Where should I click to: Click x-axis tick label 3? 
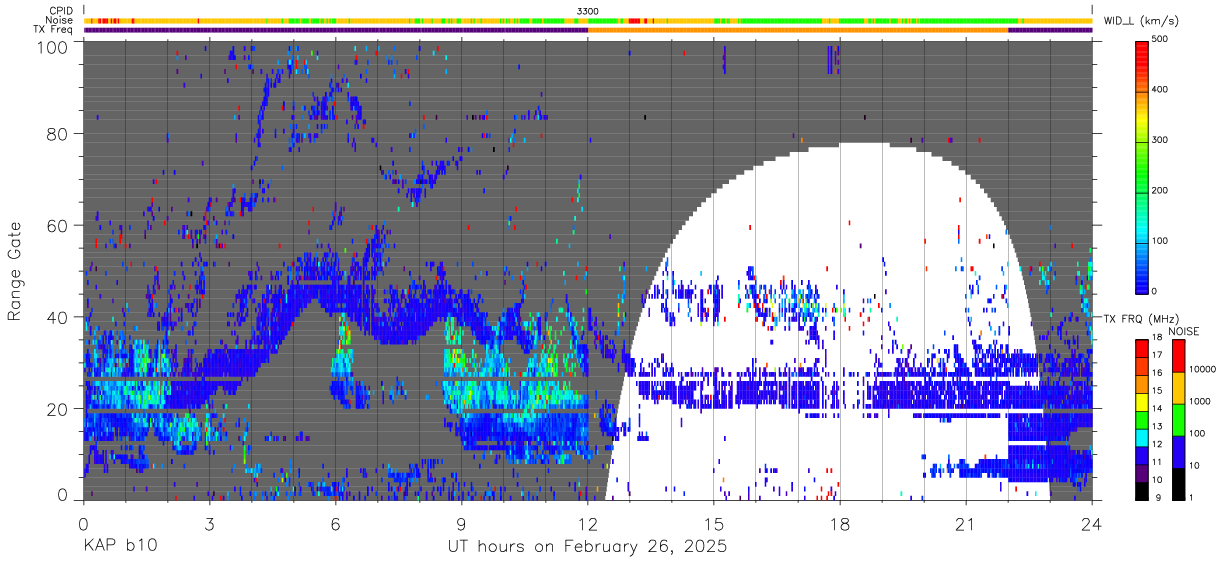(209, 525)
